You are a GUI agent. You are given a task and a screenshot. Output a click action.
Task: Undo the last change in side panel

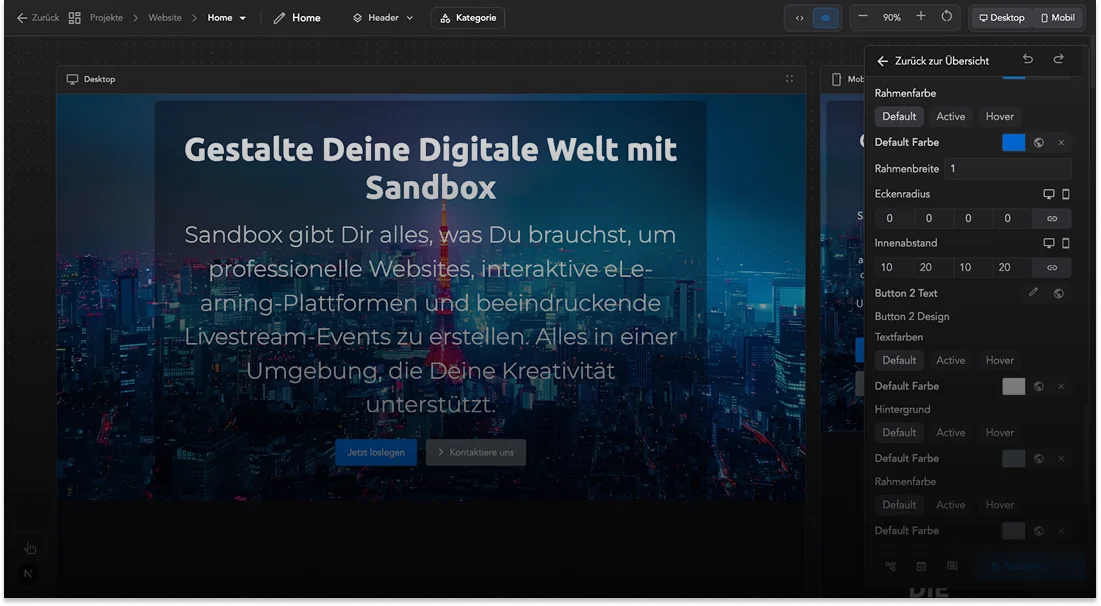point(1028,59)
